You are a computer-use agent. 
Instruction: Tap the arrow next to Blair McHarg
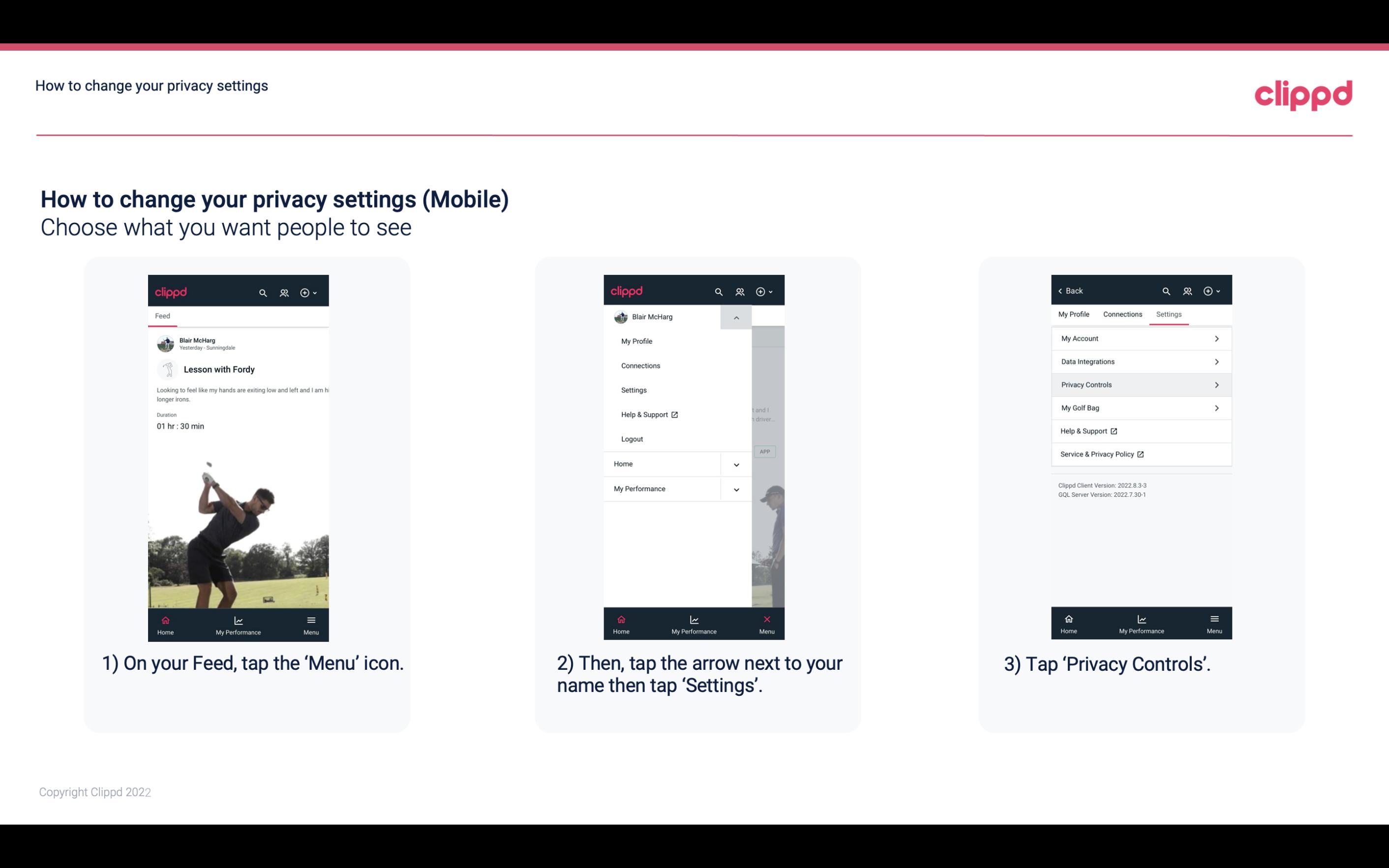coord(737,317)
